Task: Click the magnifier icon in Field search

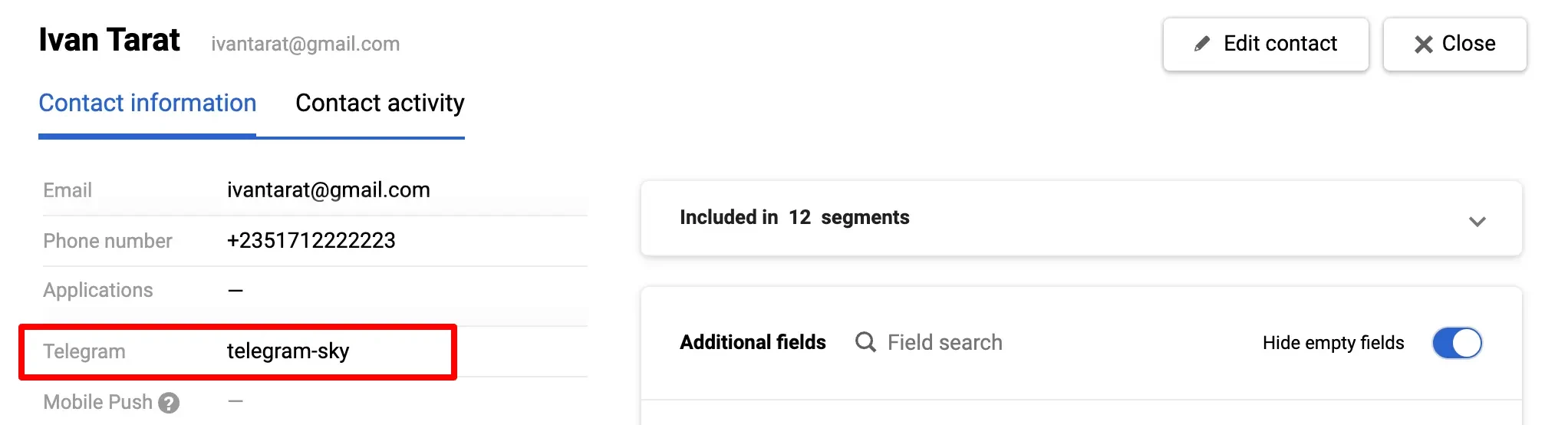Action: click(865, 342)
